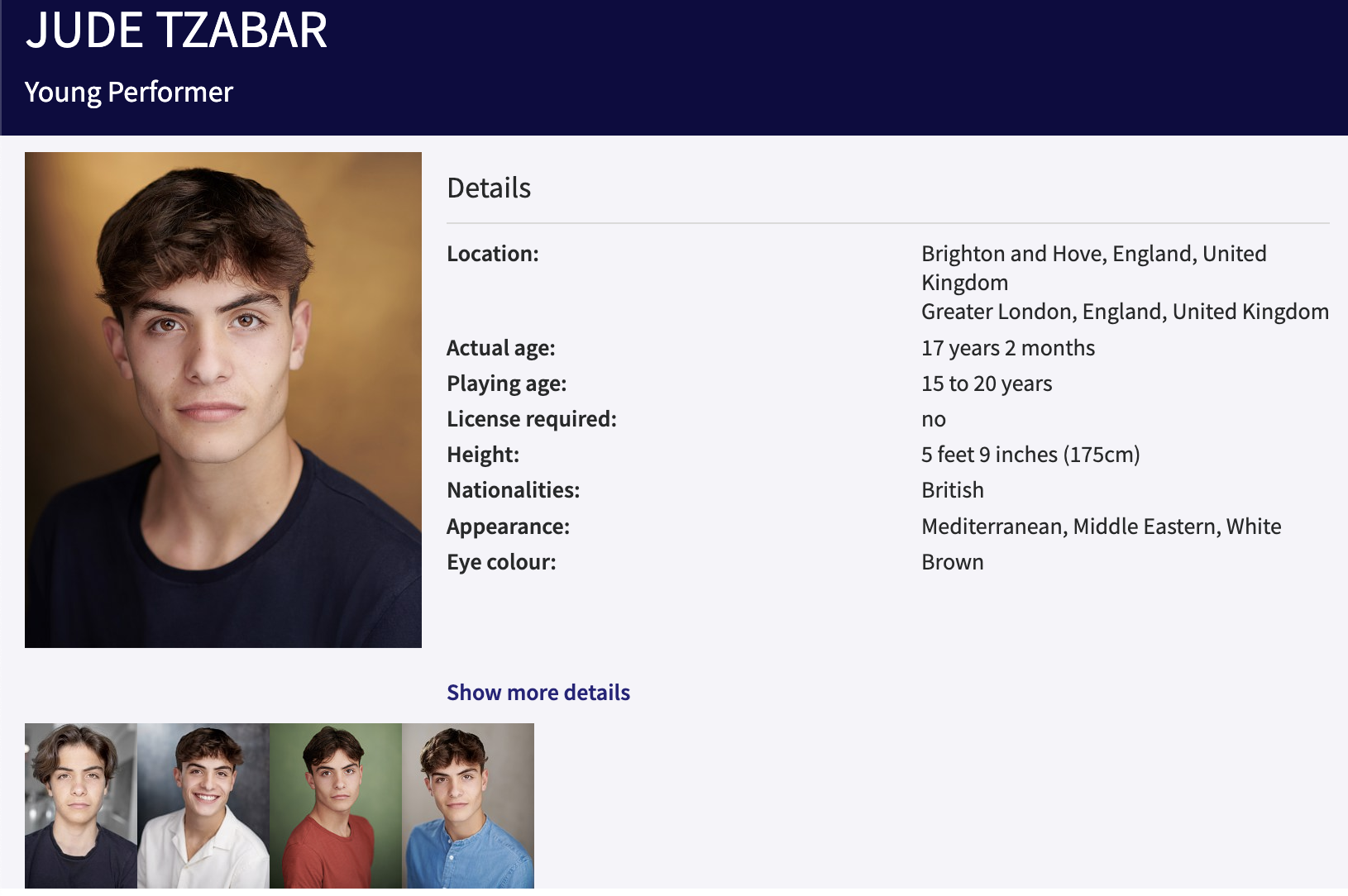1348x896 pixels.
Task: Select thumbnail of smiling white shirt photo
Action: [203, 806]
